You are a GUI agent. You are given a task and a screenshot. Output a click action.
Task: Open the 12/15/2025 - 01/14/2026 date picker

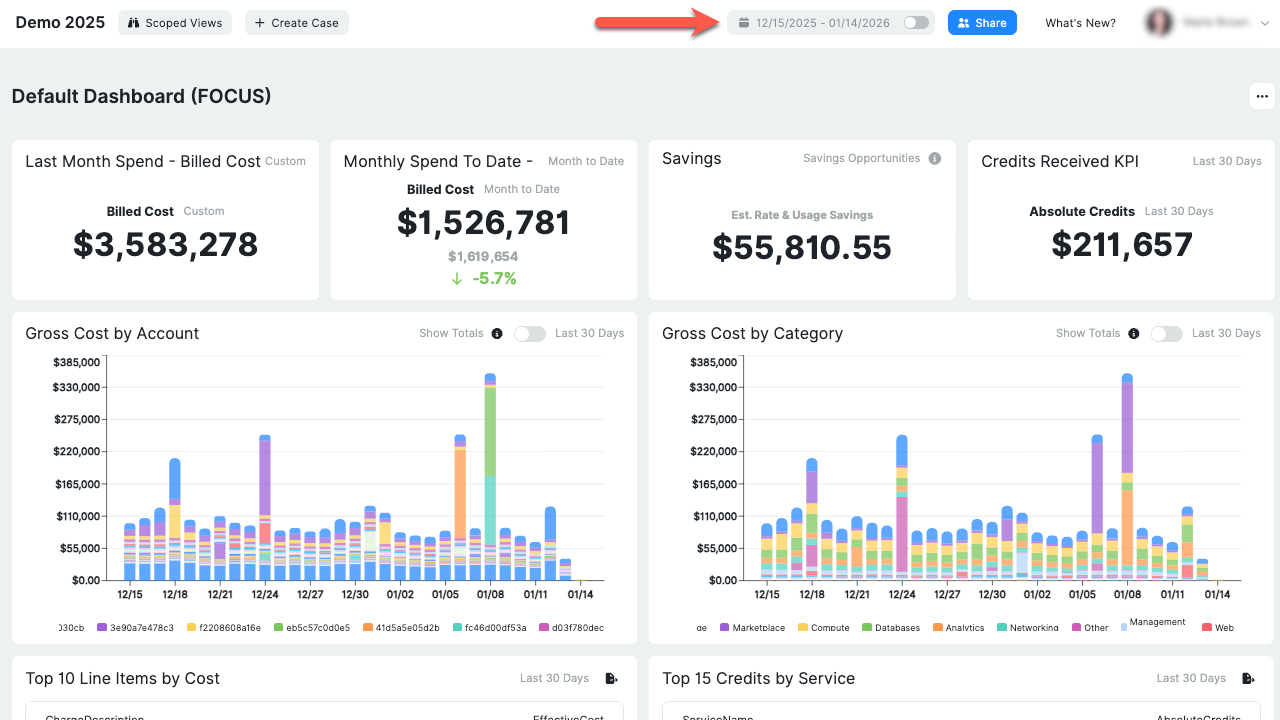823,23
